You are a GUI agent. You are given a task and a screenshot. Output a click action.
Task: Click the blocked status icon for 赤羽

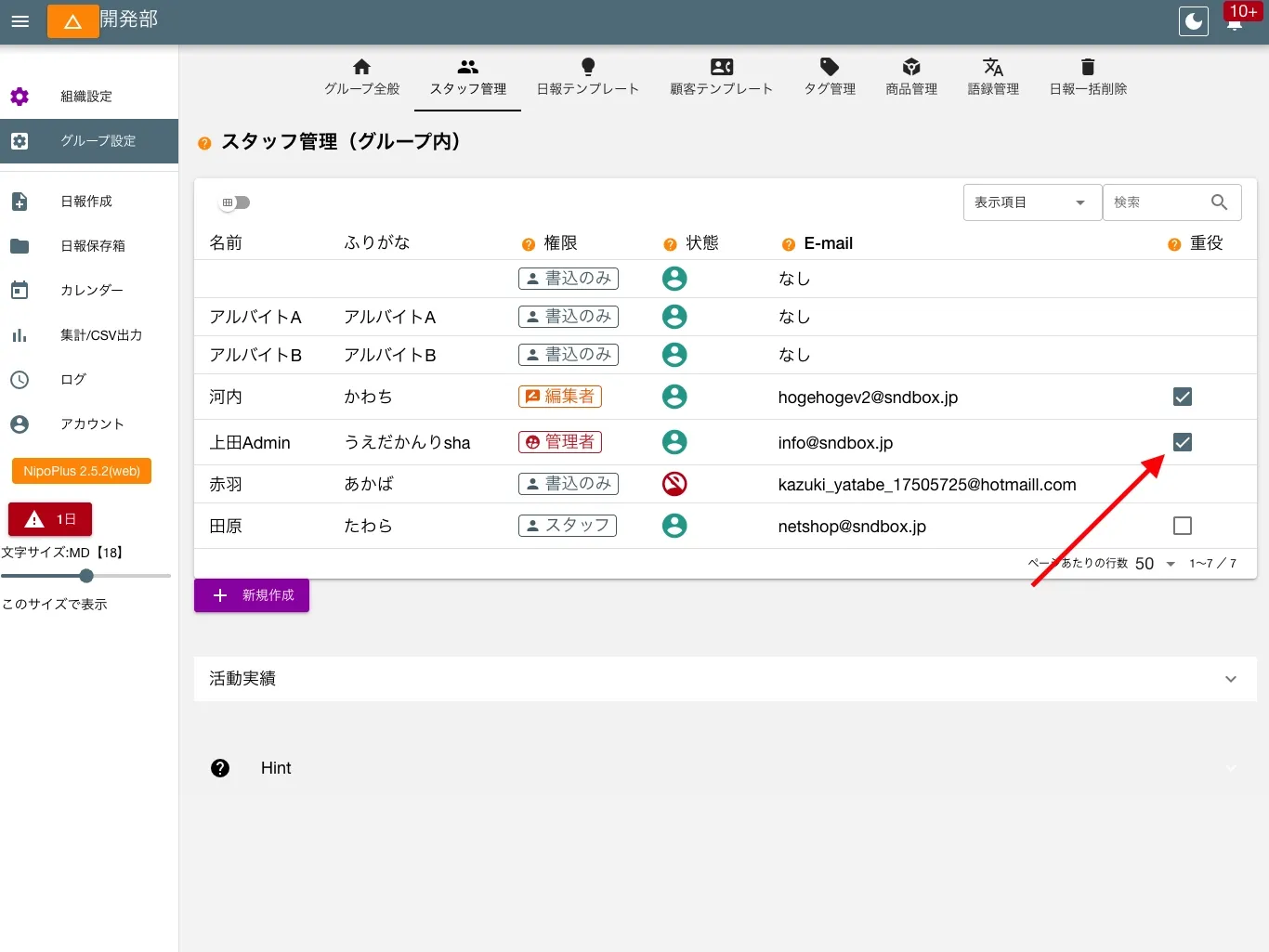coord(674,484)
